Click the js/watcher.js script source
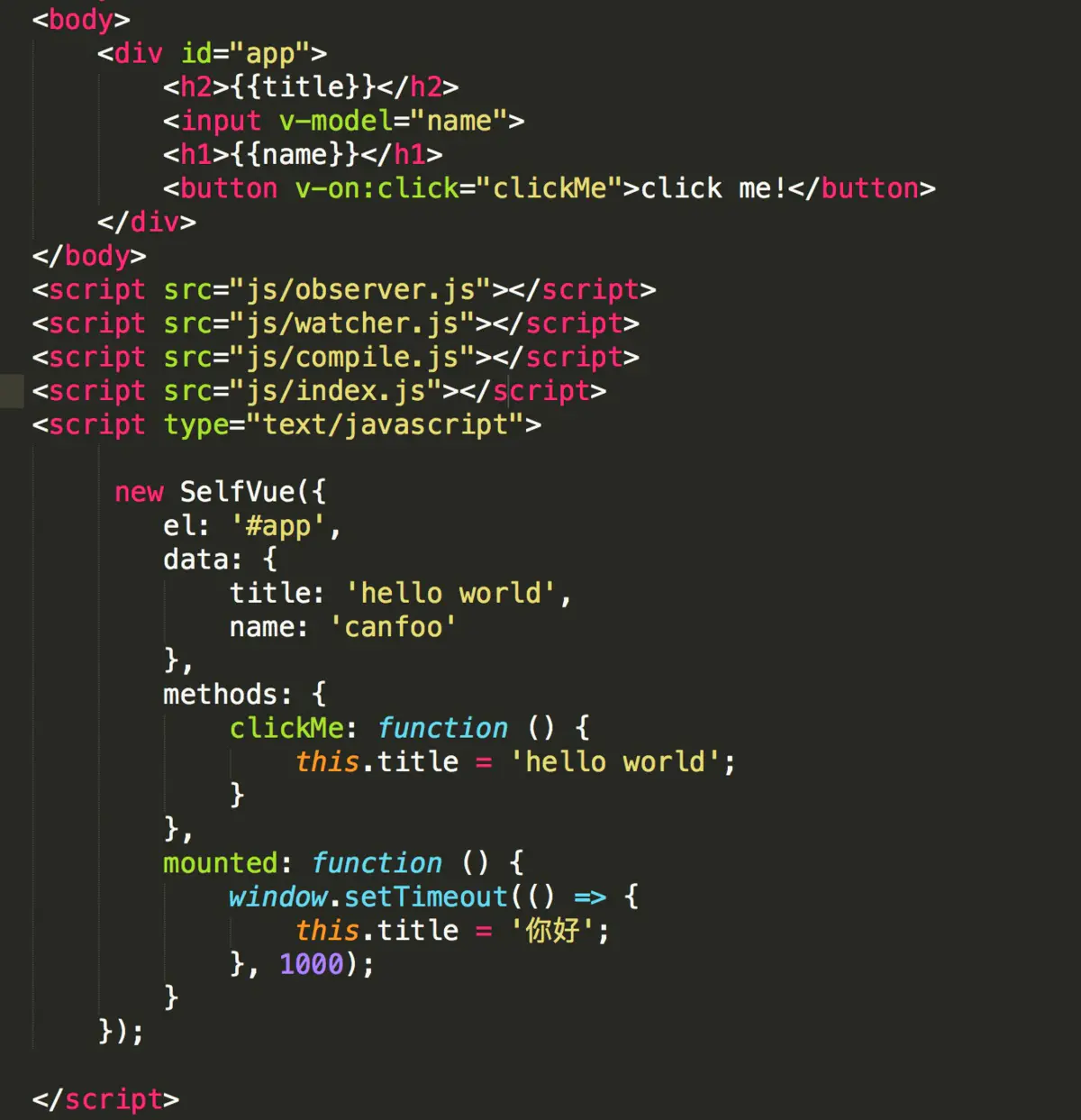 point(352,323)
